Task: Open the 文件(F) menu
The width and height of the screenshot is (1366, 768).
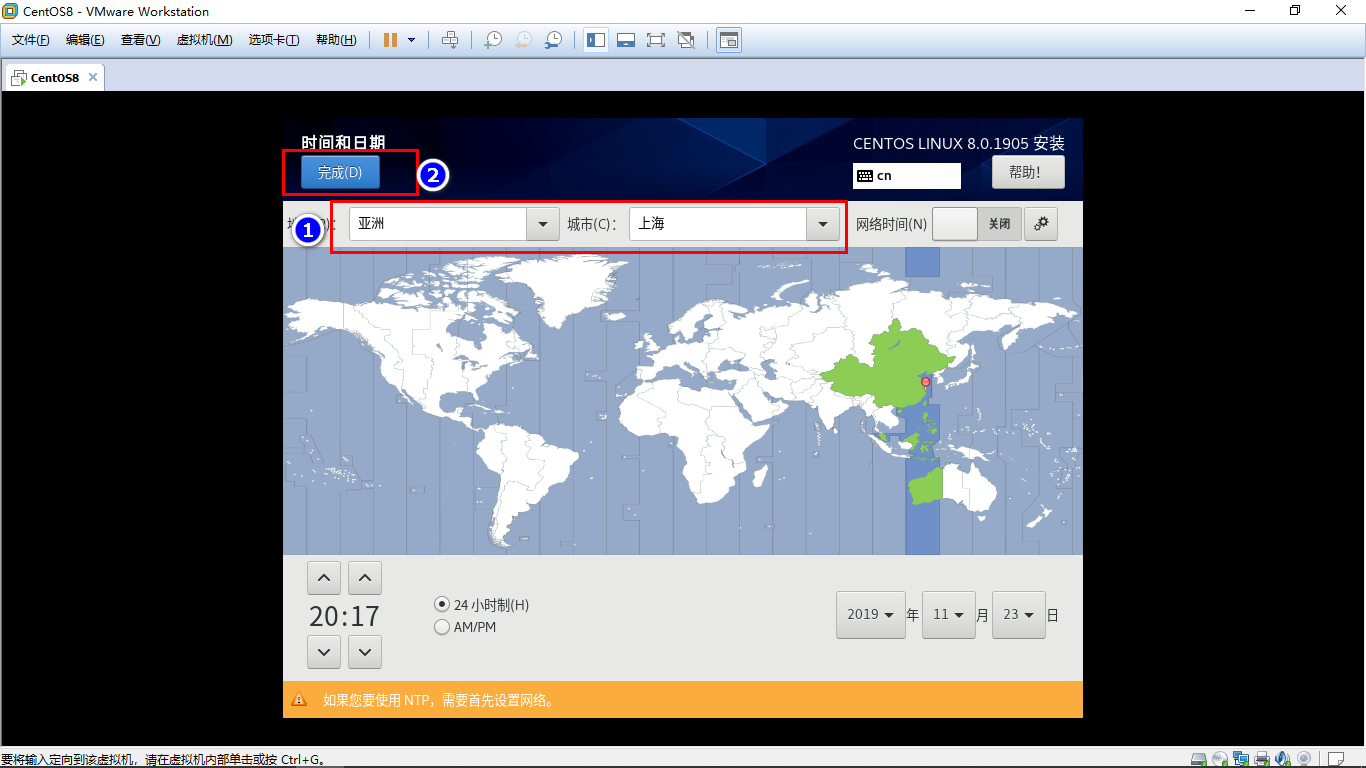Action: (x=31, y=40)
